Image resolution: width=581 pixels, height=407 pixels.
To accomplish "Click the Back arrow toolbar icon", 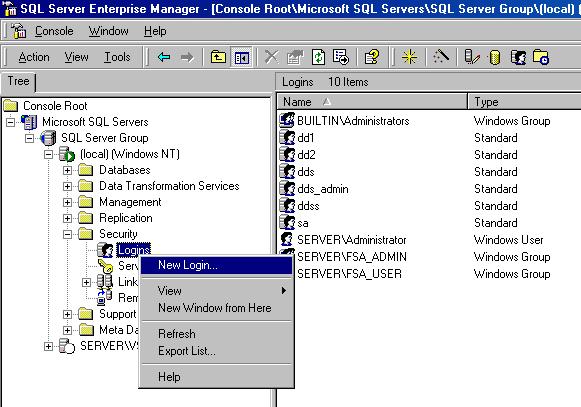I will tap(164, 57).
